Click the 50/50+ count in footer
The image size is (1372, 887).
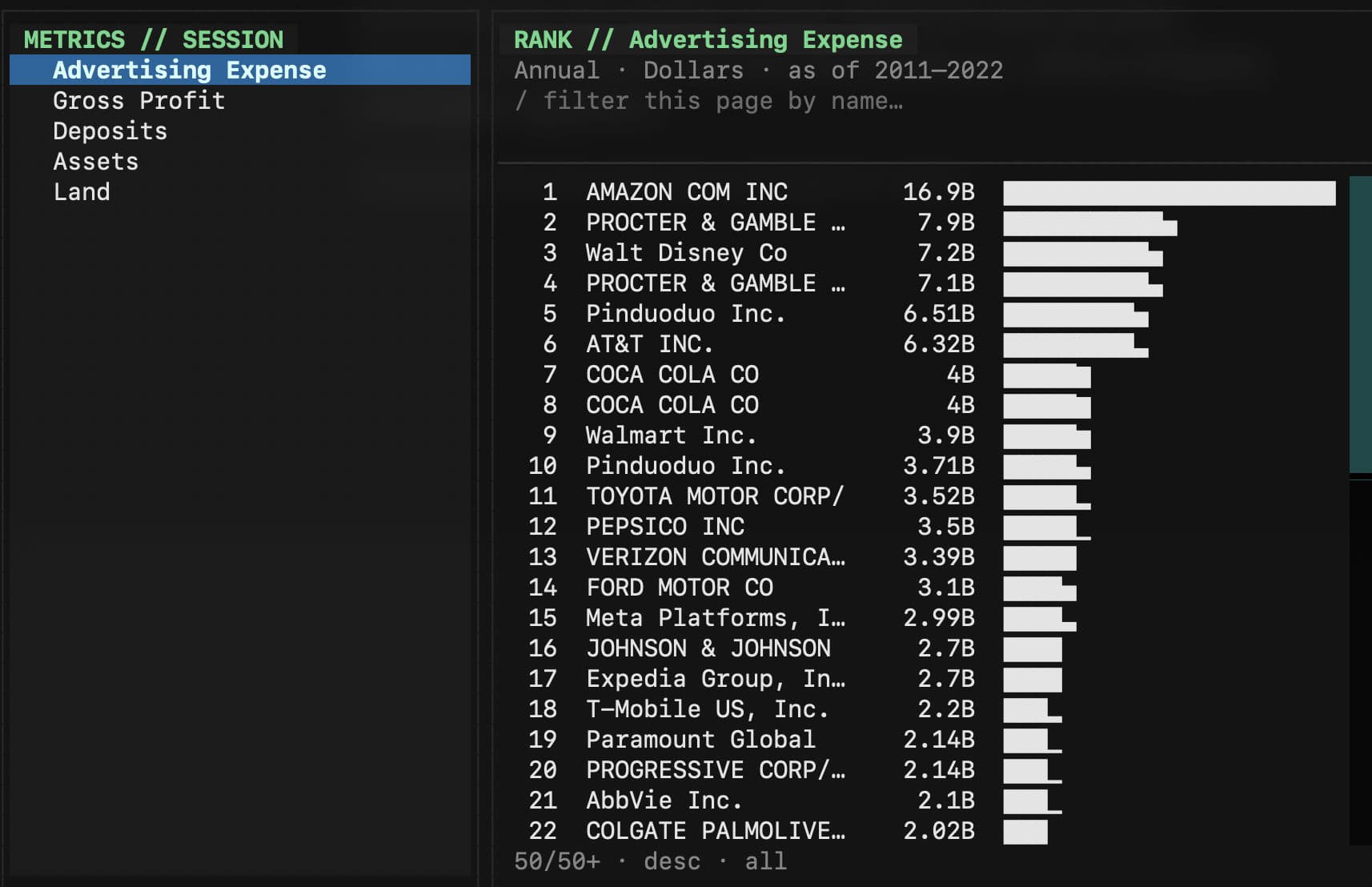tap(557, 861)
